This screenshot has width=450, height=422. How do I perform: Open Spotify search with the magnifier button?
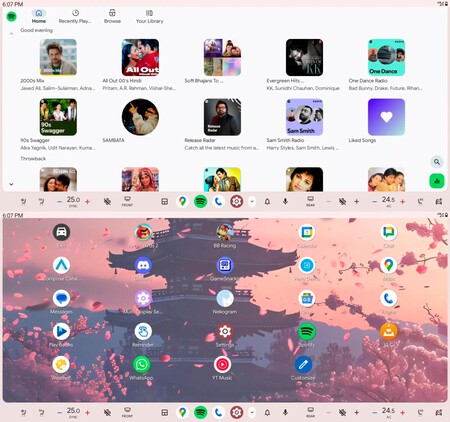[x=437, y=162]
